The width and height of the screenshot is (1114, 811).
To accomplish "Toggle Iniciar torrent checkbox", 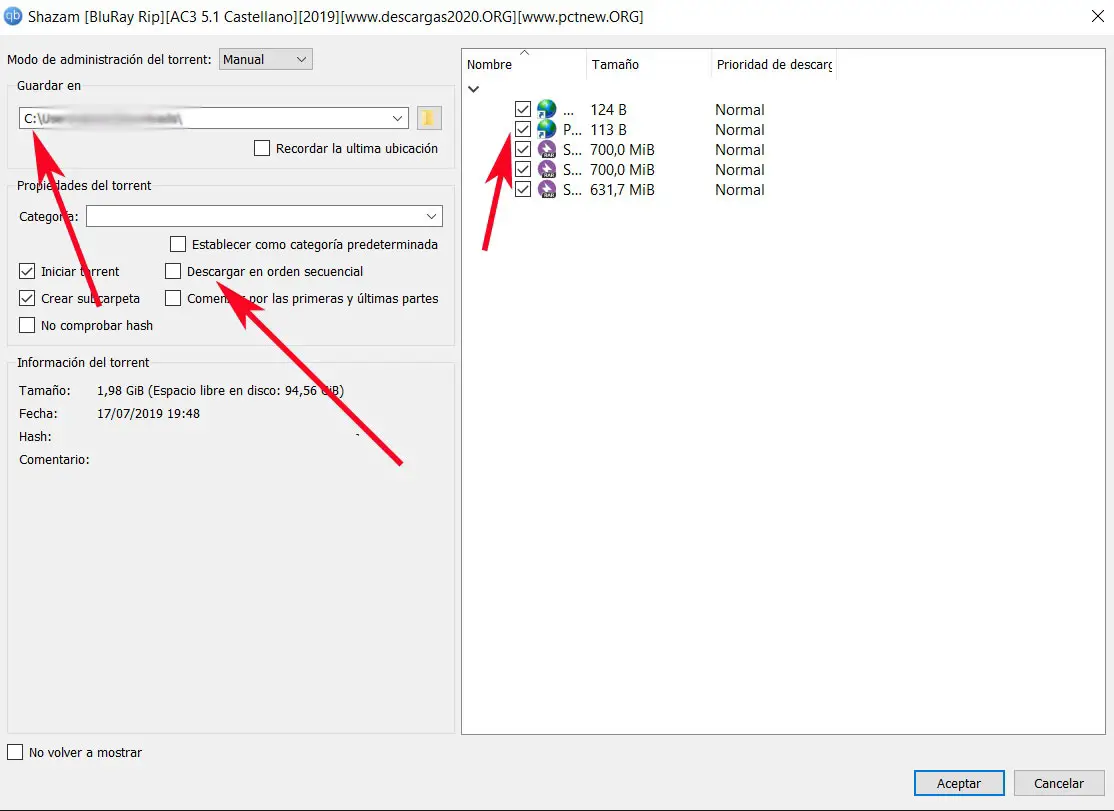I will click(x=27, y=271).
